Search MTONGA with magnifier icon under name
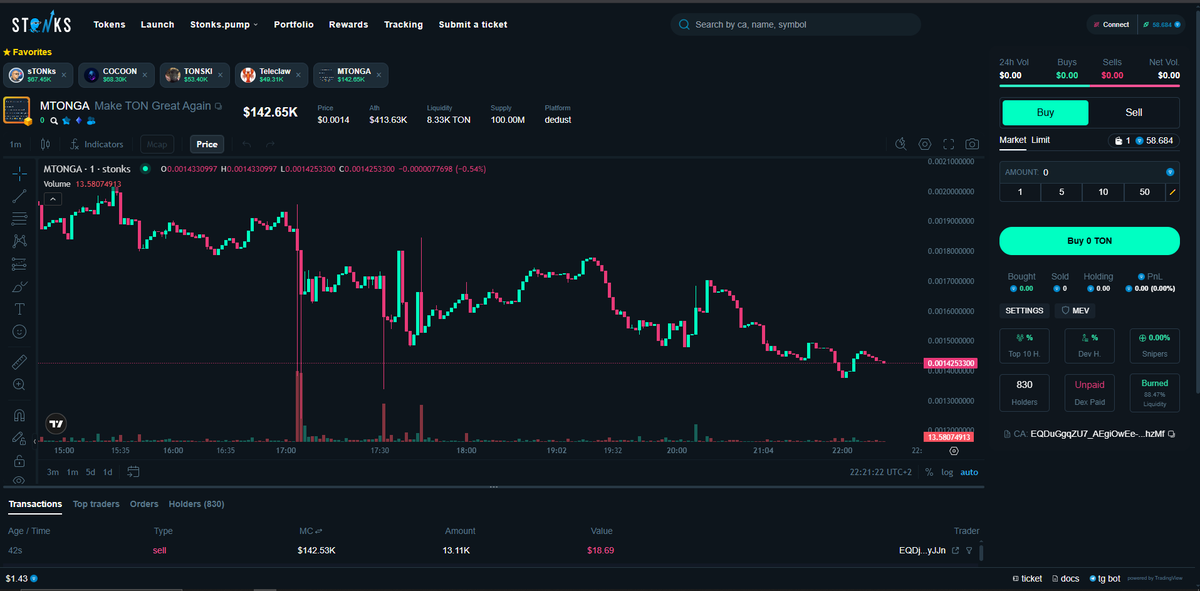 55,120
